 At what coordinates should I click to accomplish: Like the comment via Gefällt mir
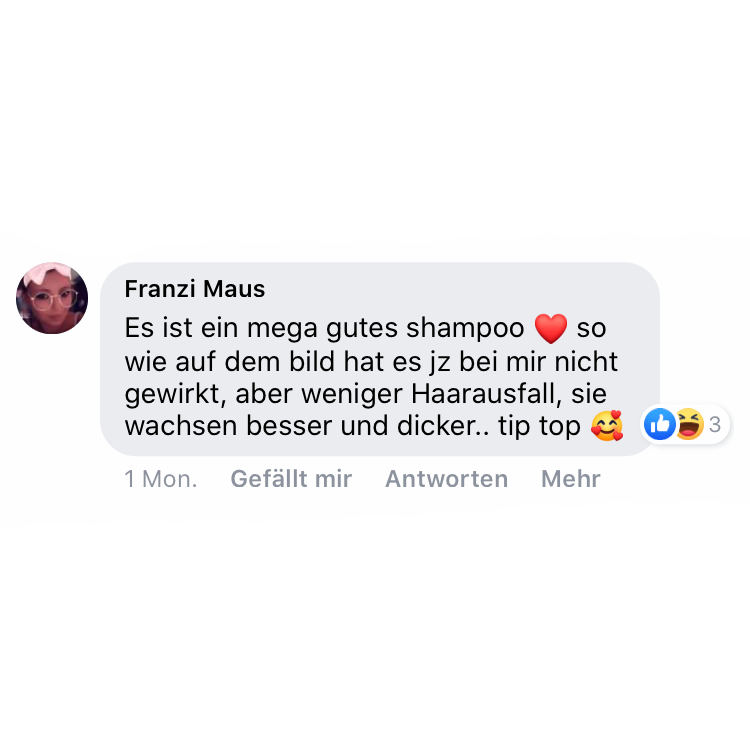(291, 479)
